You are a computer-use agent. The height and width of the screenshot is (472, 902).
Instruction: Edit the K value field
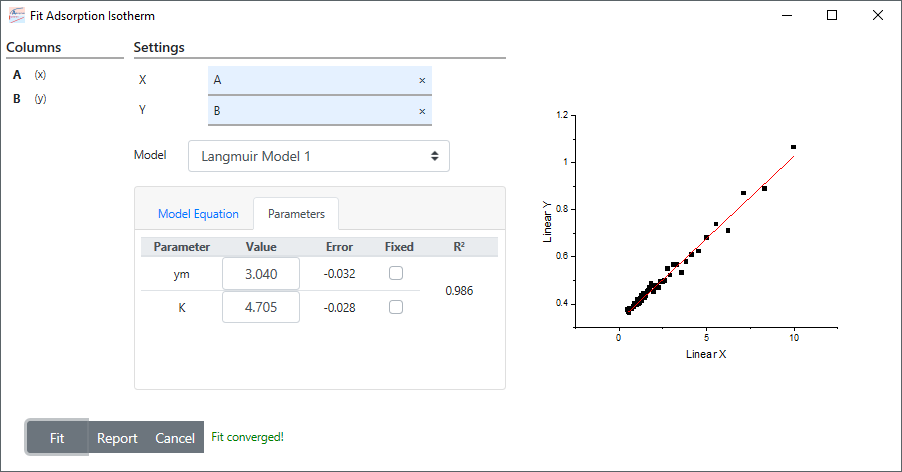click(261, 307)
